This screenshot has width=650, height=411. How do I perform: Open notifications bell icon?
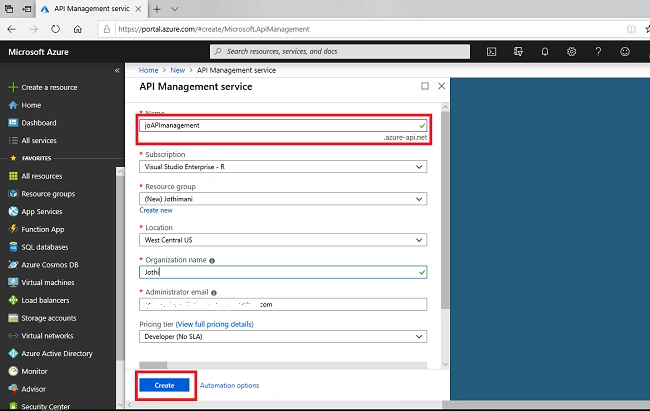point(545,51)
